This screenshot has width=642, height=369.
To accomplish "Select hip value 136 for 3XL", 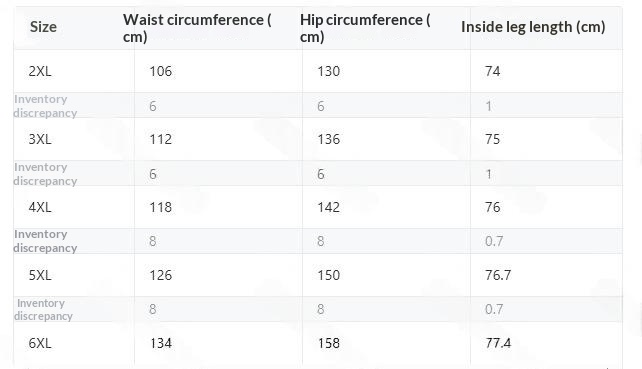I will click(x=329, y=139).
